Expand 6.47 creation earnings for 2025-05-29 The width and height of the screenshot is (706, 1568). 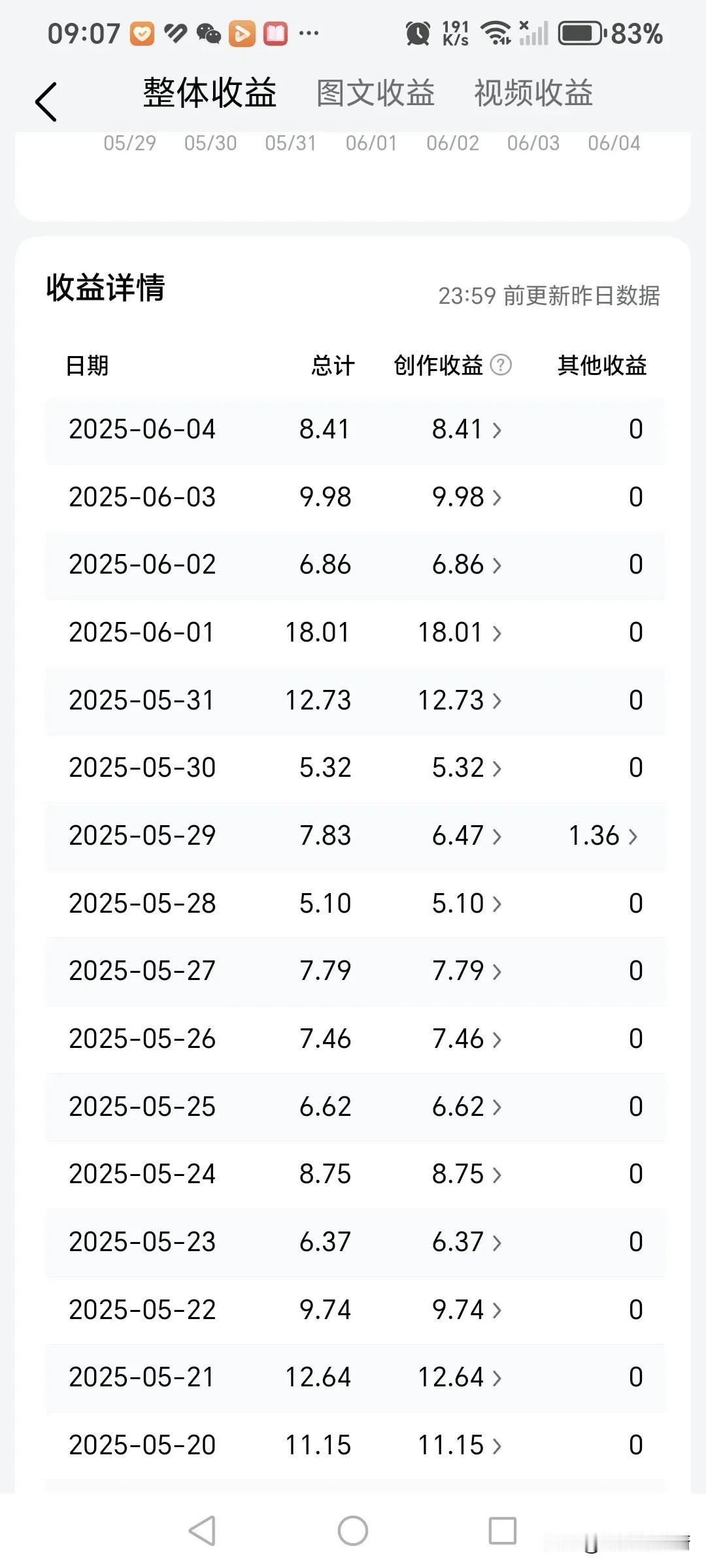(x=466, y=836)
